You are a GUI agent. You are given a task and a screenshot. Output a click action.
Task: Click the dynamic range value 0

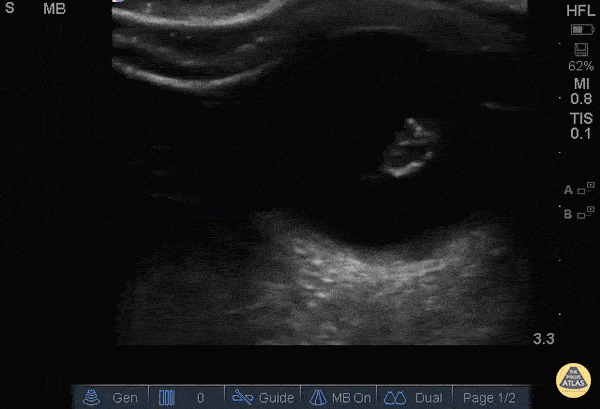click(200, 397)
